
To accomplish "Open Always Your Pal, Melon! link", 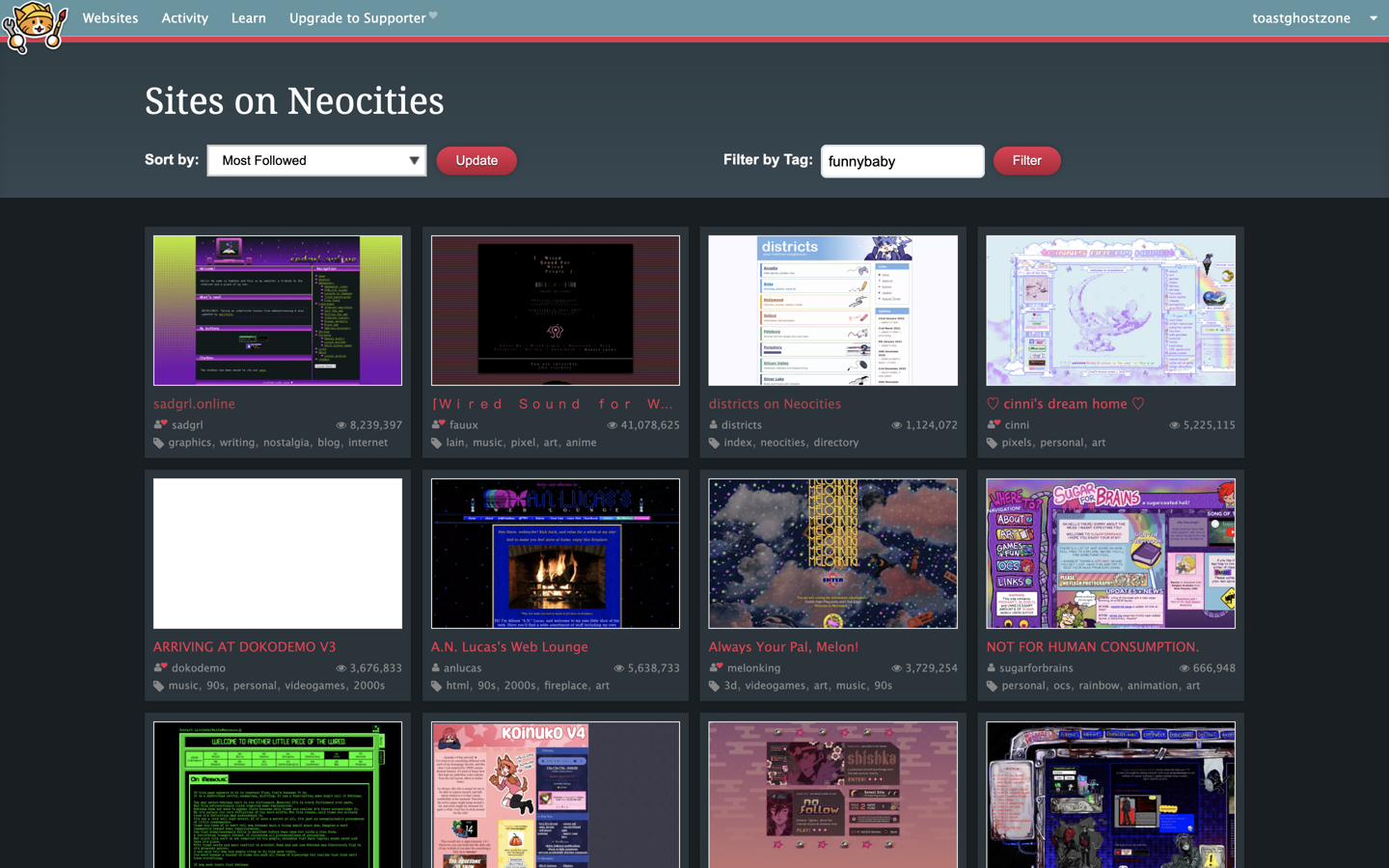I will [x=783, y=647].
